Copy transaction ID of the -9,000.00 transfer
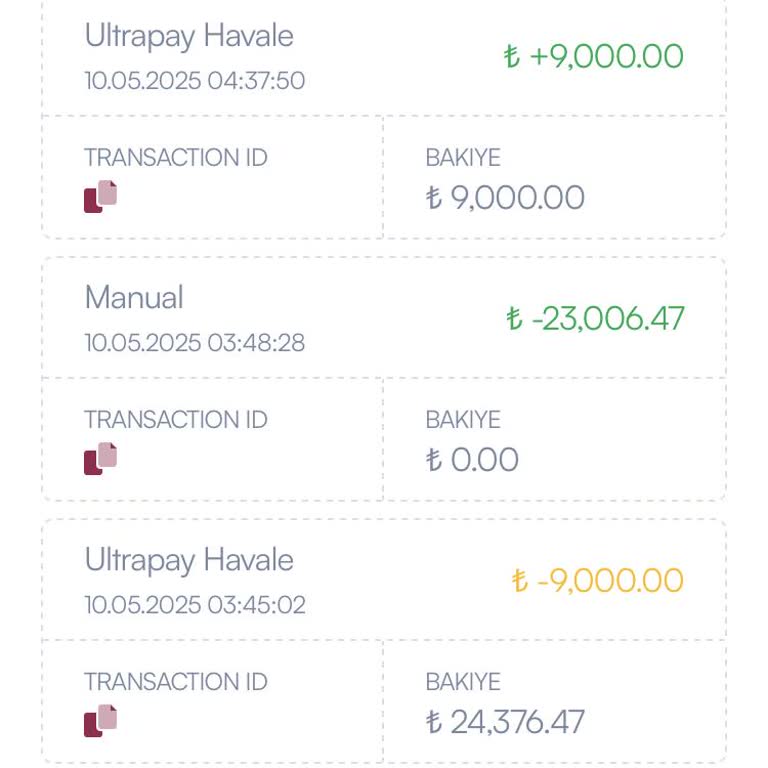768x768 pixels. coord(101,720)
